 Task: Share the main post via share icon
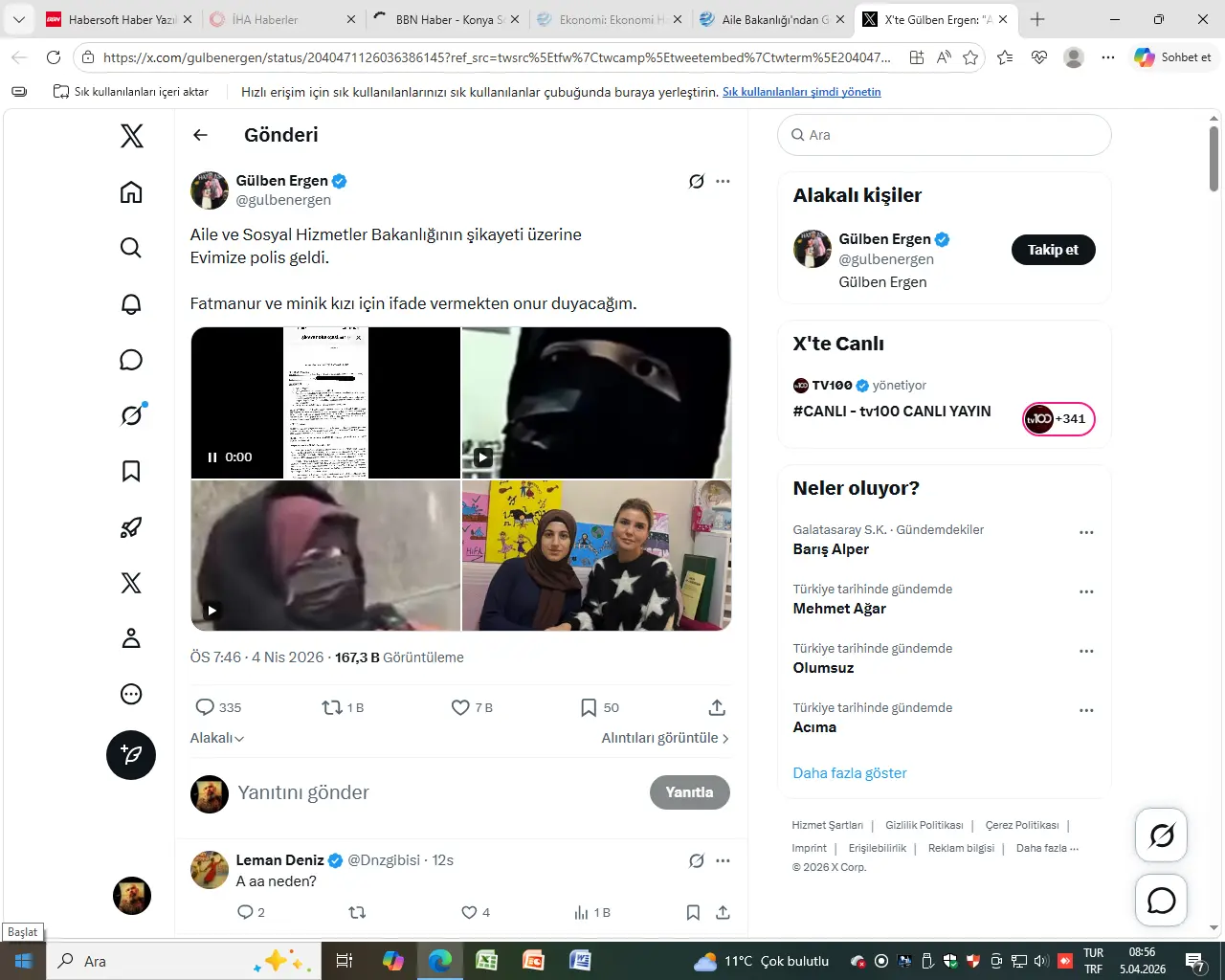point(717,707)
